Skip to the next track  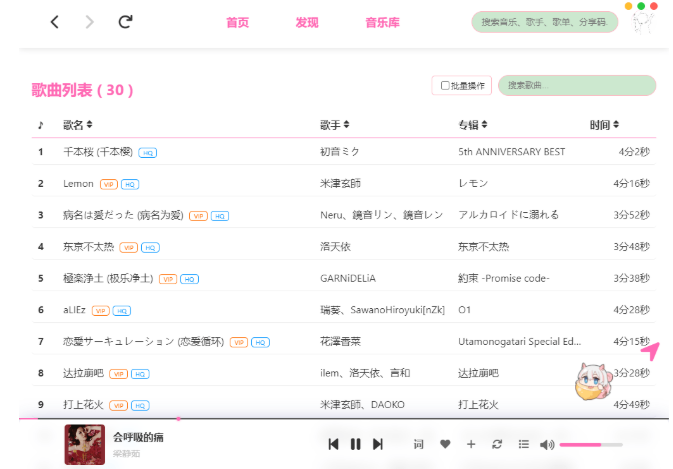pyautogui.click(x=378, y=444)
